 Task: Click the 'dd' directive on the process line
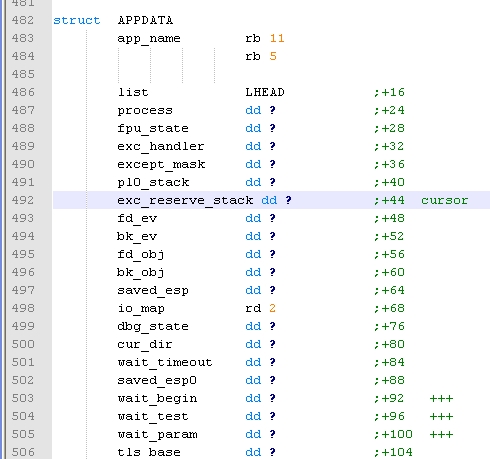click(x=253, y=110)
